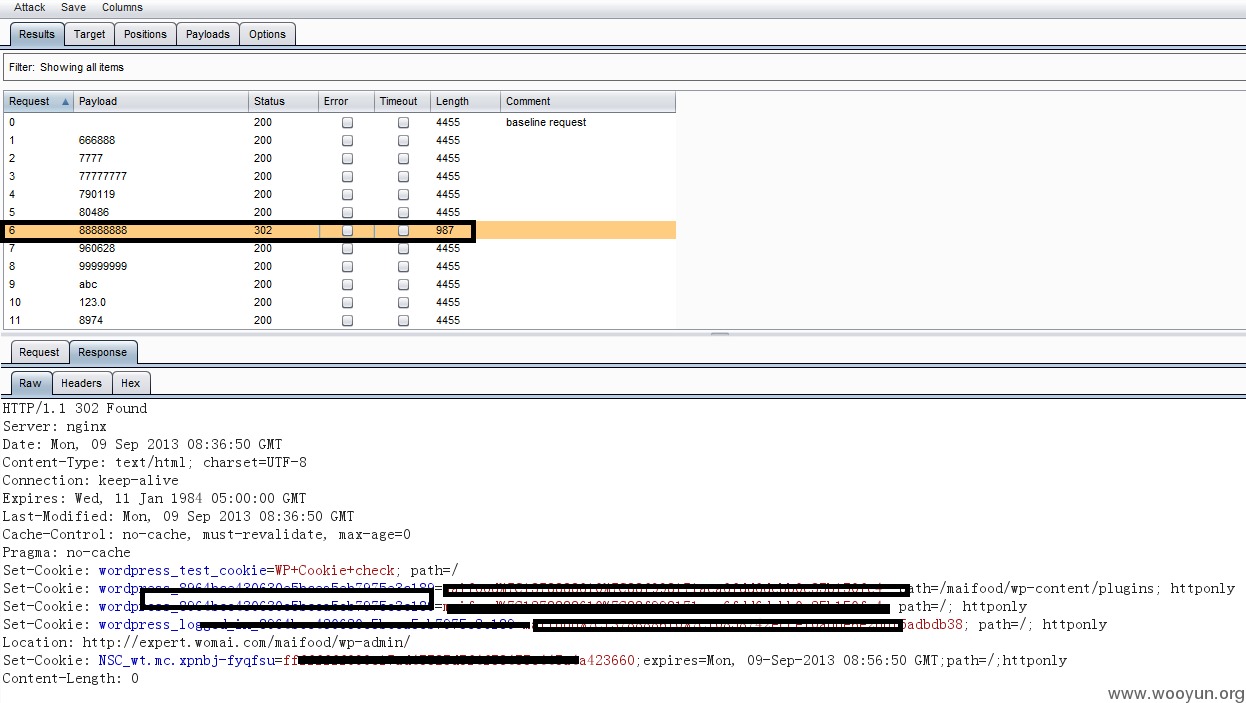Viewport: 1246px width, 703px height.
Task: Switch to the Headers view tab
Action: (x=81, y=383)
